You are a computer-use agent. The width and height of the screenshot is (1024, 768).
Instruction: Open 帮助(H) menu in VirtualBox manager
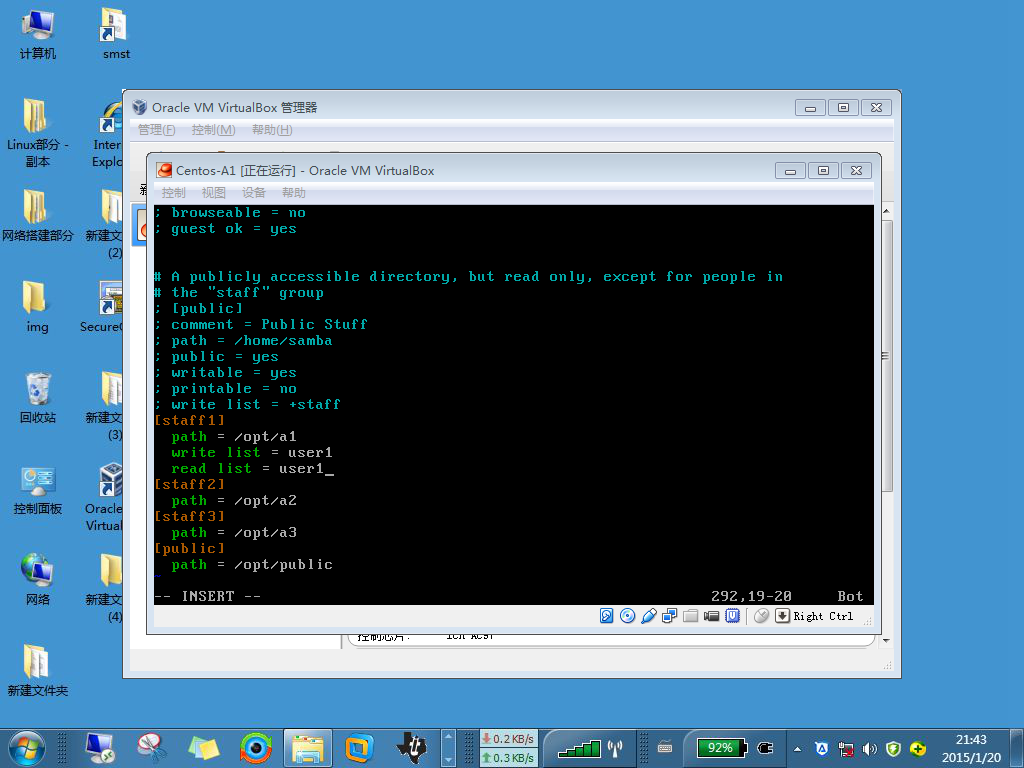click(x=272, y=130)
